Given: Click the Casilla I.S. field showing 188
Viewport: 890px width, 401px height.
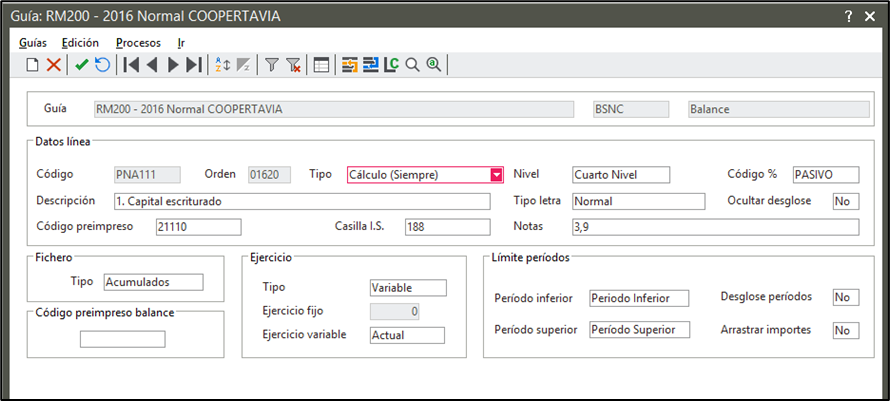Looking at the screenshot, I should [x=448, y=227].
